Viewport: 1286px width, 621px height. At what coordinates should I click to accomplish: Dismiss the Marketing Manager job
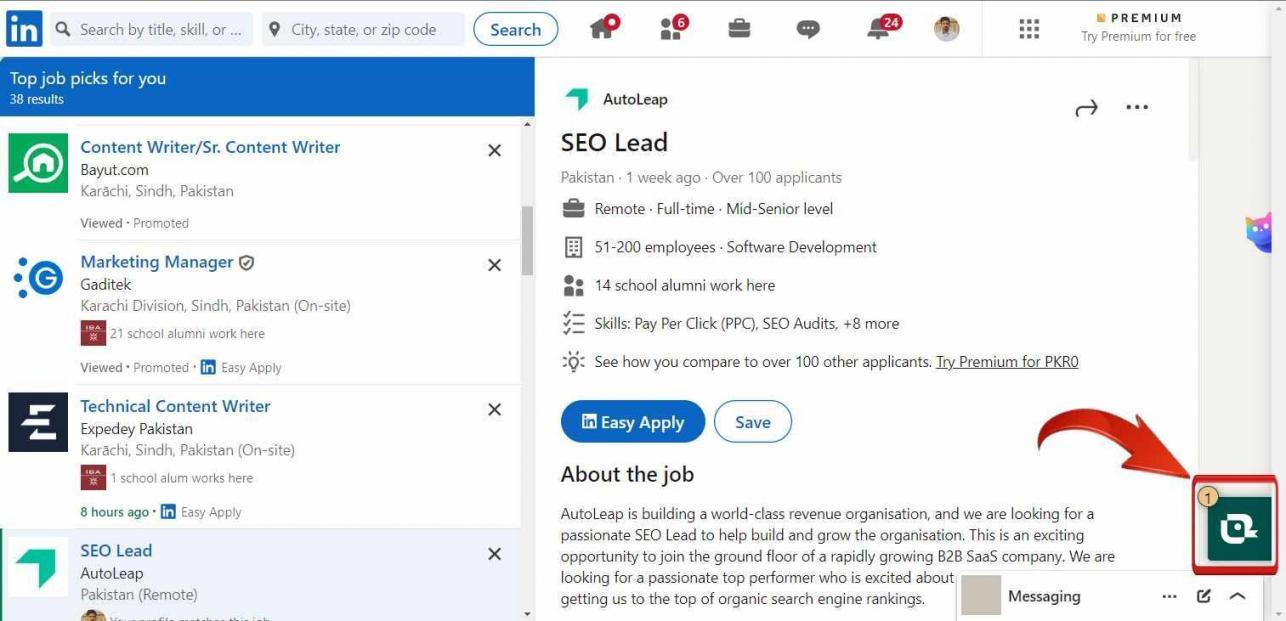(494, 265)
